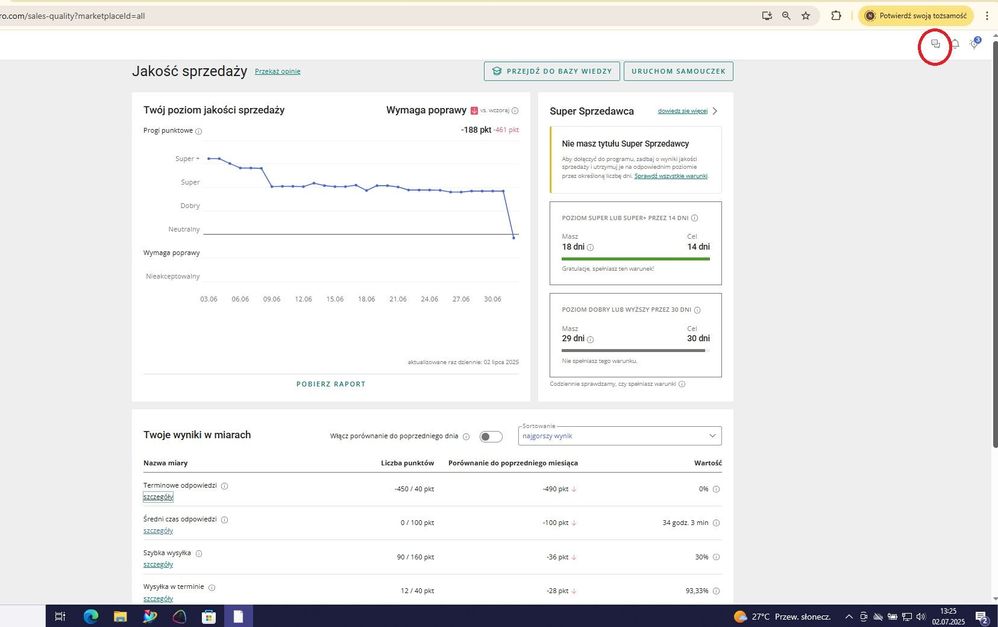The image size is (998, 627).
Task: Open szczegóły under Średni czas odpowiedzi
Action: pos(158,530)
